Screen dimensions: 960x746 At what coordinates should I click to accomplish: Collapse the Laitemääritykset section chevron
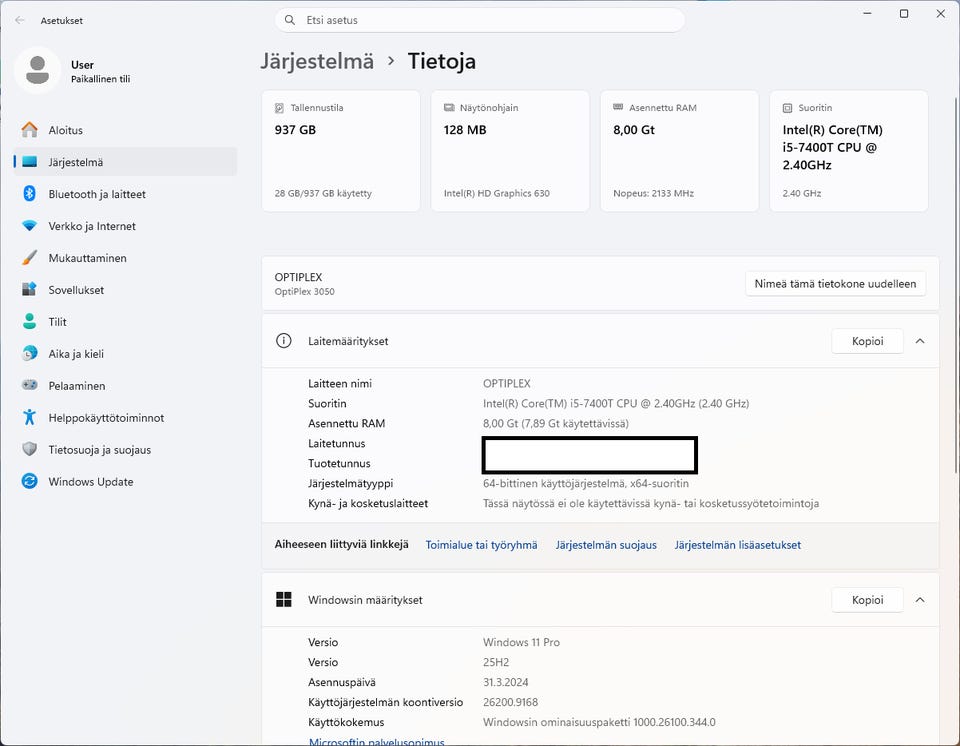click(x=920, y=341)
